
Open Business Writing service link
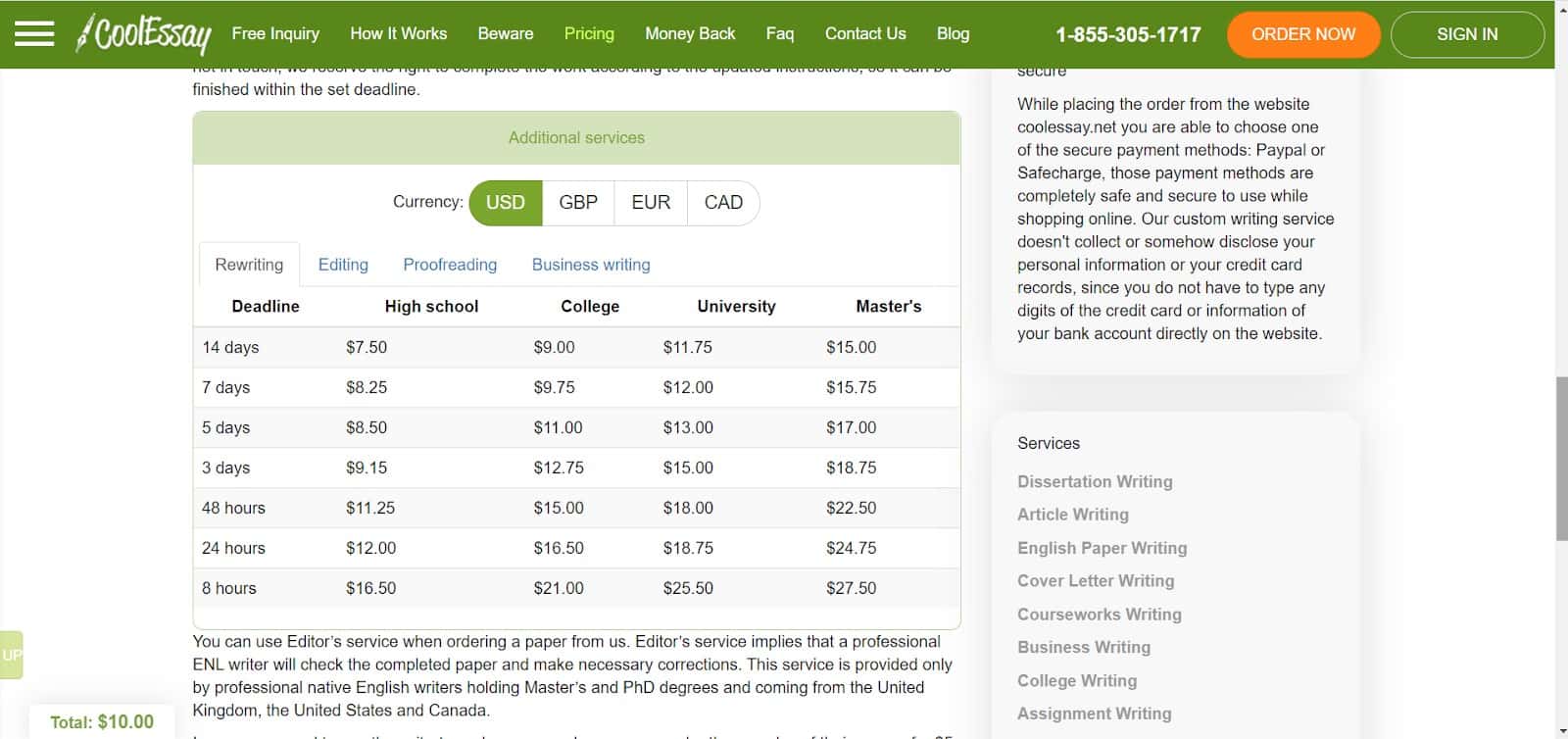click(x=1084, y=648)
